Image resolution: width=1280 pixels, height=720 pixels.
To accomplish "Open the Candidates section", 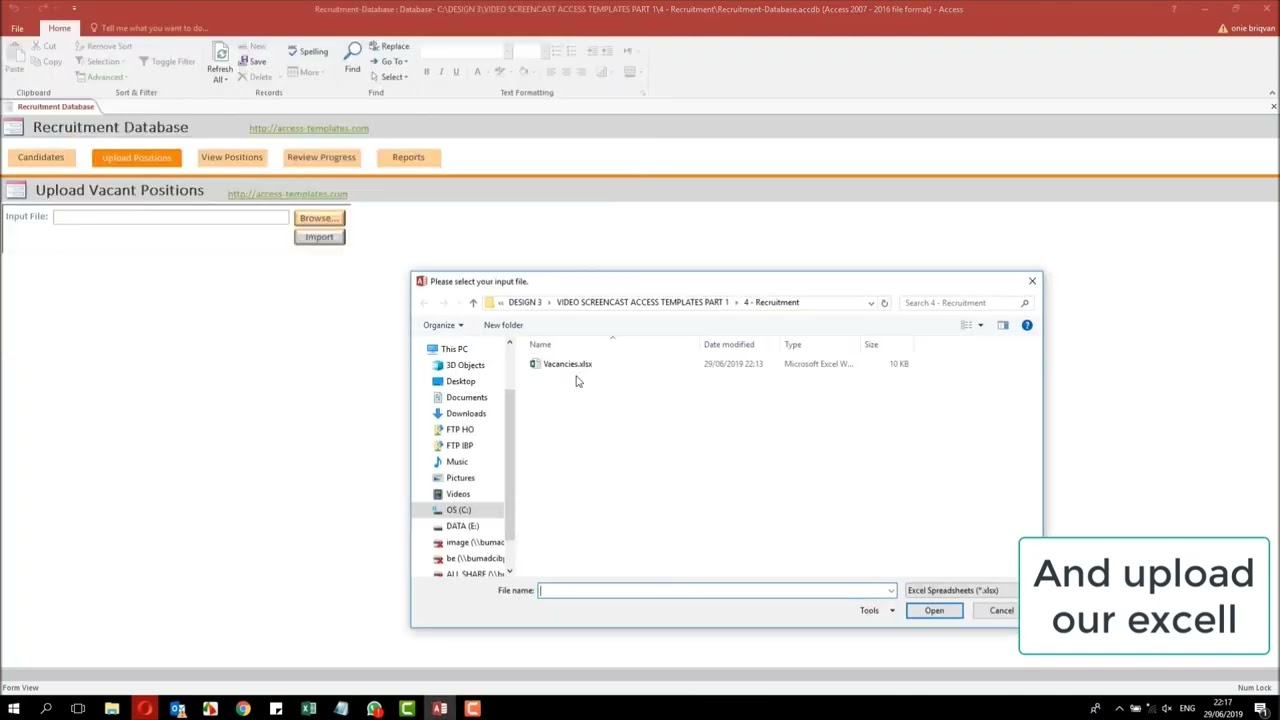I will point(41,157).
